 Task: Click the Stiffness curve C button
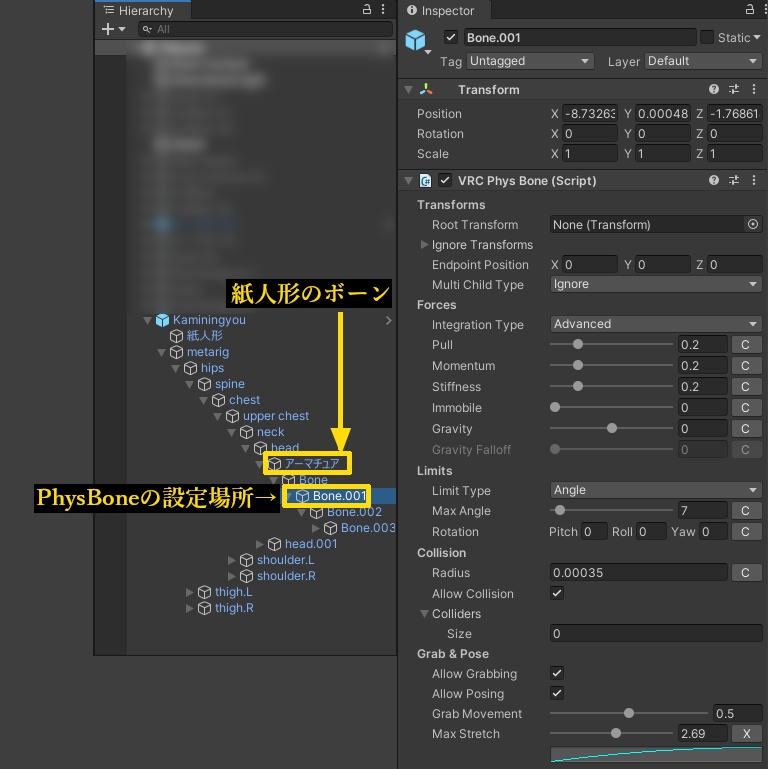745,387
